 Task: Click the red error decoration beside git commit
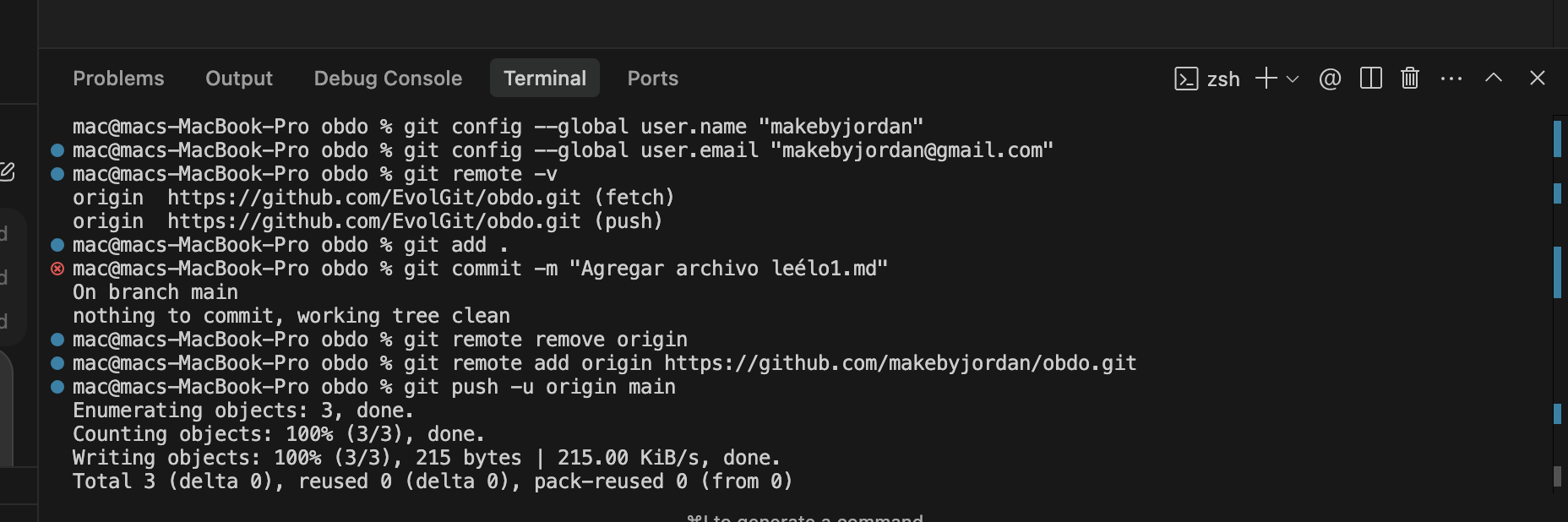click(x=57, y=269)
